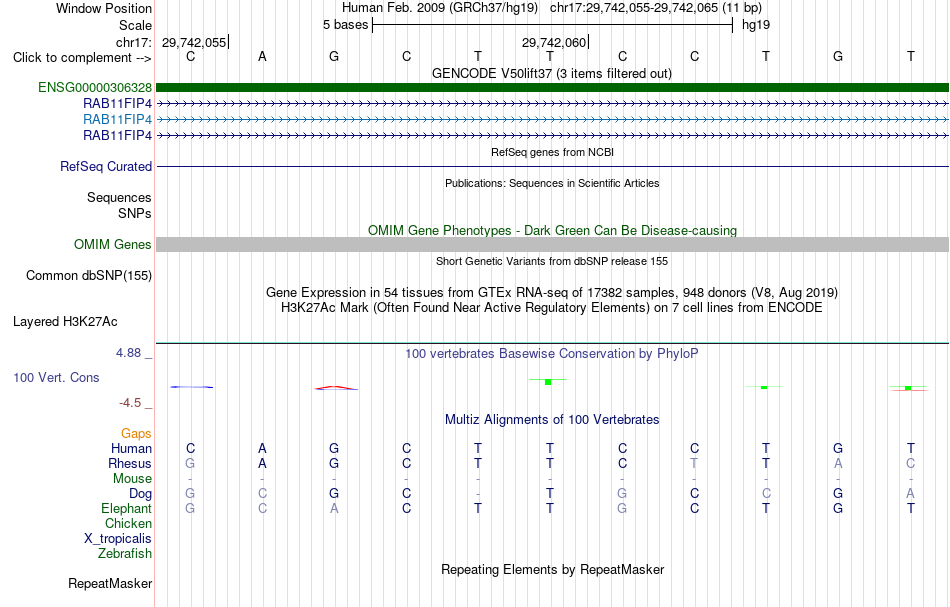
Task: Click the Window Position label
Action: 104,8
